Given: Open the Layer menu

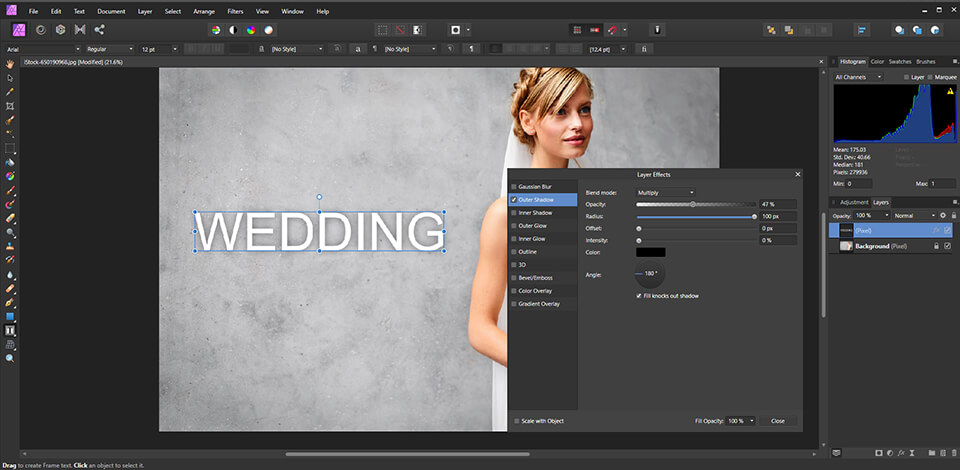Looking at the screenshot, I should click(145, 12).
